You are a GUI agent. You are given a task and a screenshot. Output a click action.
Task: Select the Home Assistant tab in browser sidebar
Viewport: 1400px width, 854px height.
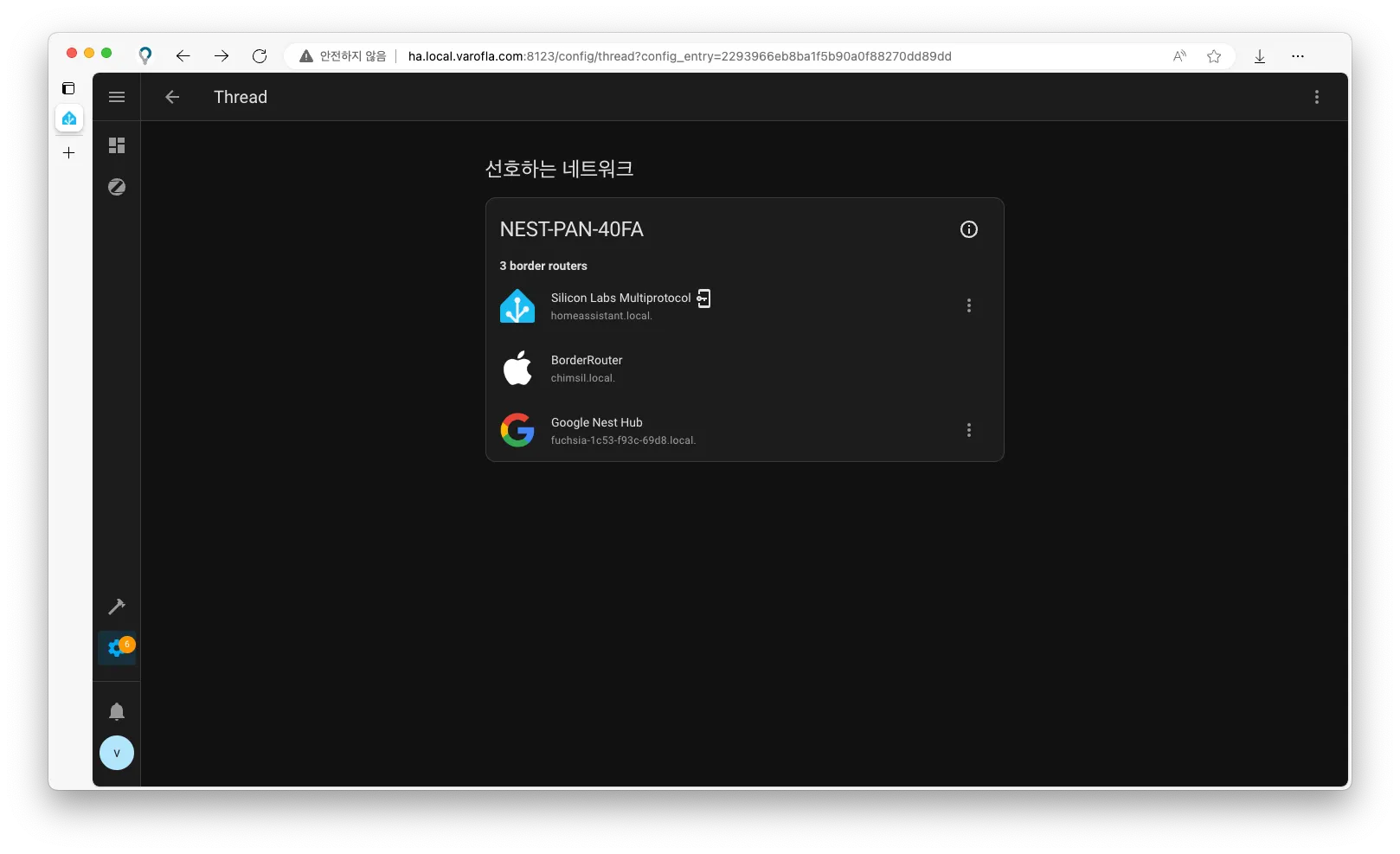pos(69,118)
